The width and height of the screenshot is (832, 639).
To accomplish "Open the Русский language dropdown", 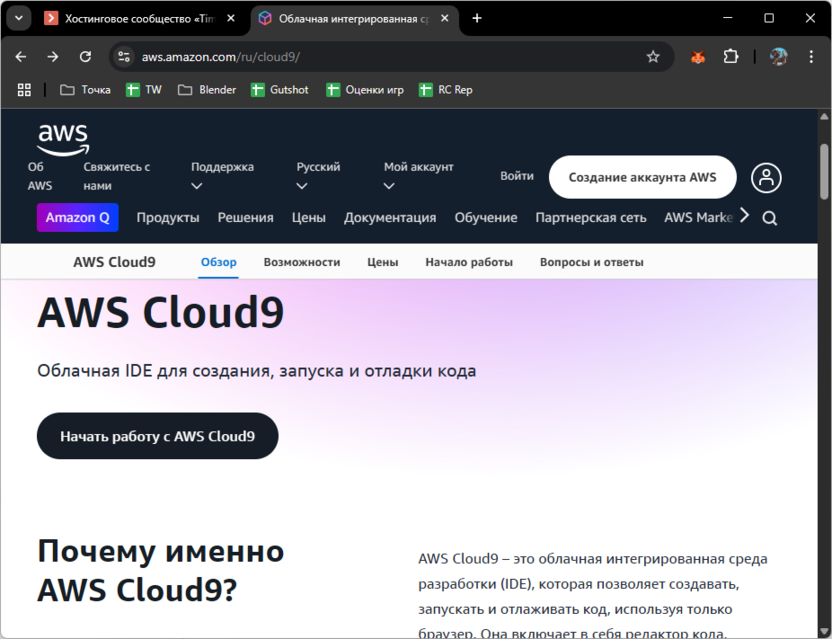I will [x=318, y=176].
